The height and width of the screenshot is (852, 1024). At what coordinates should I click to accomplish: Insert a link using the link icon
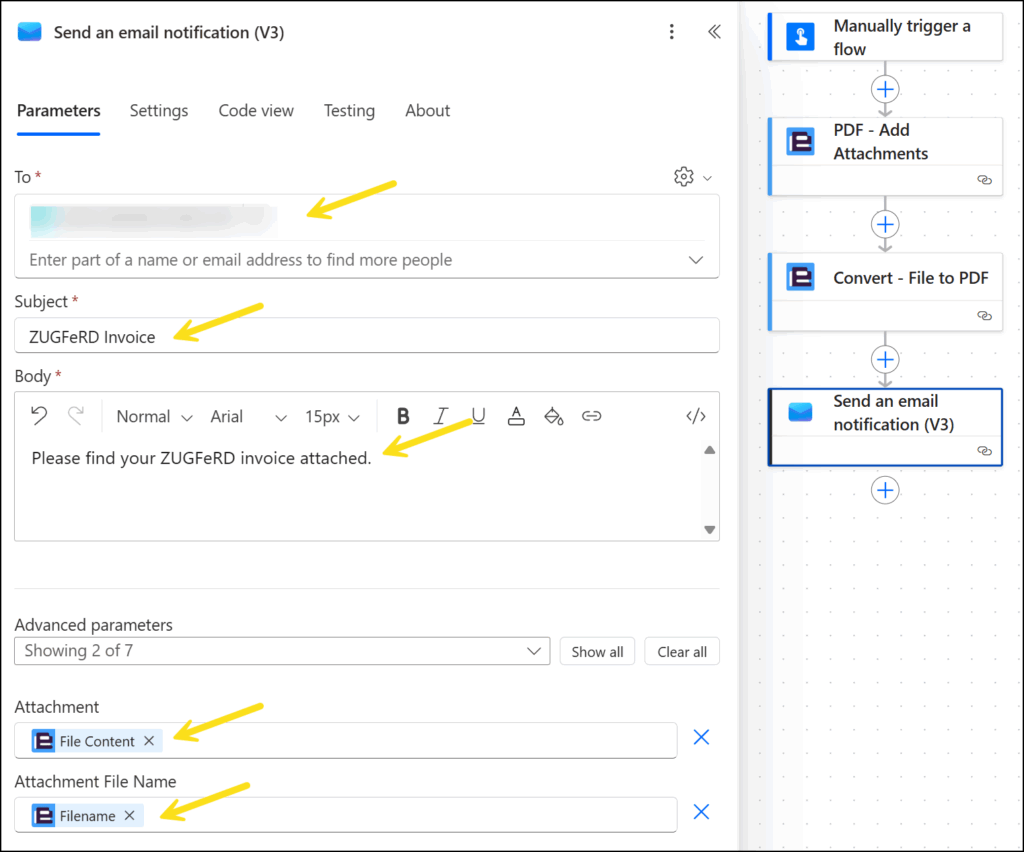click(591, 417)
